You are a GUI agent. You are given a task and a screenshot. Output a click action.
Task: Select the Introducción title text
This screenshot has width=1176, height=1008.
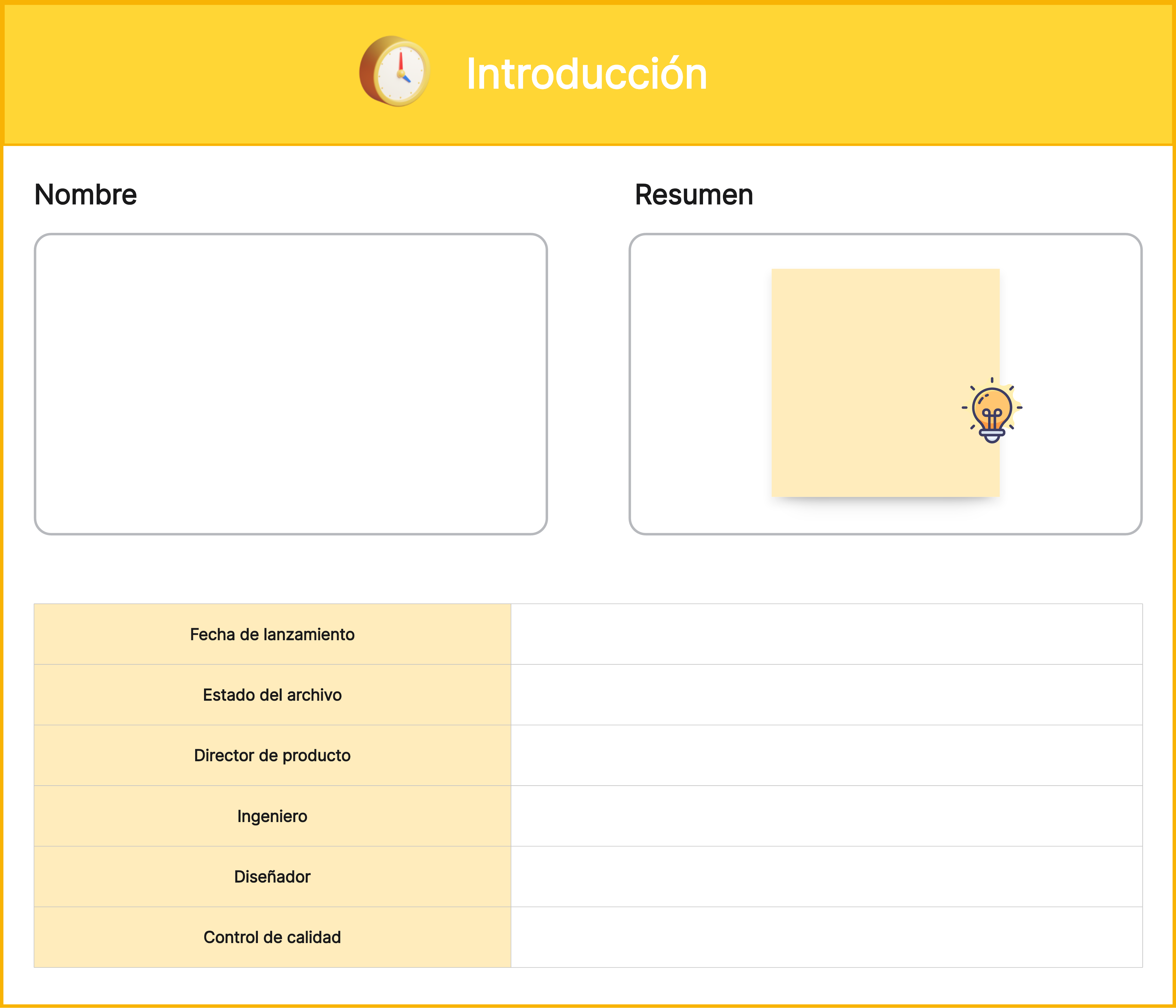pos(587,74)
